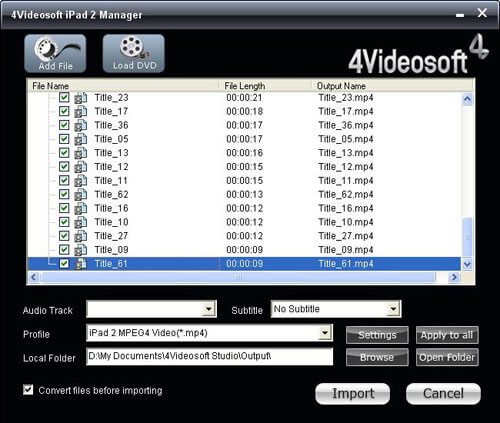Click the video file icon beside Title_17
This screenshot has height=423, width=500.
(80, 111)
